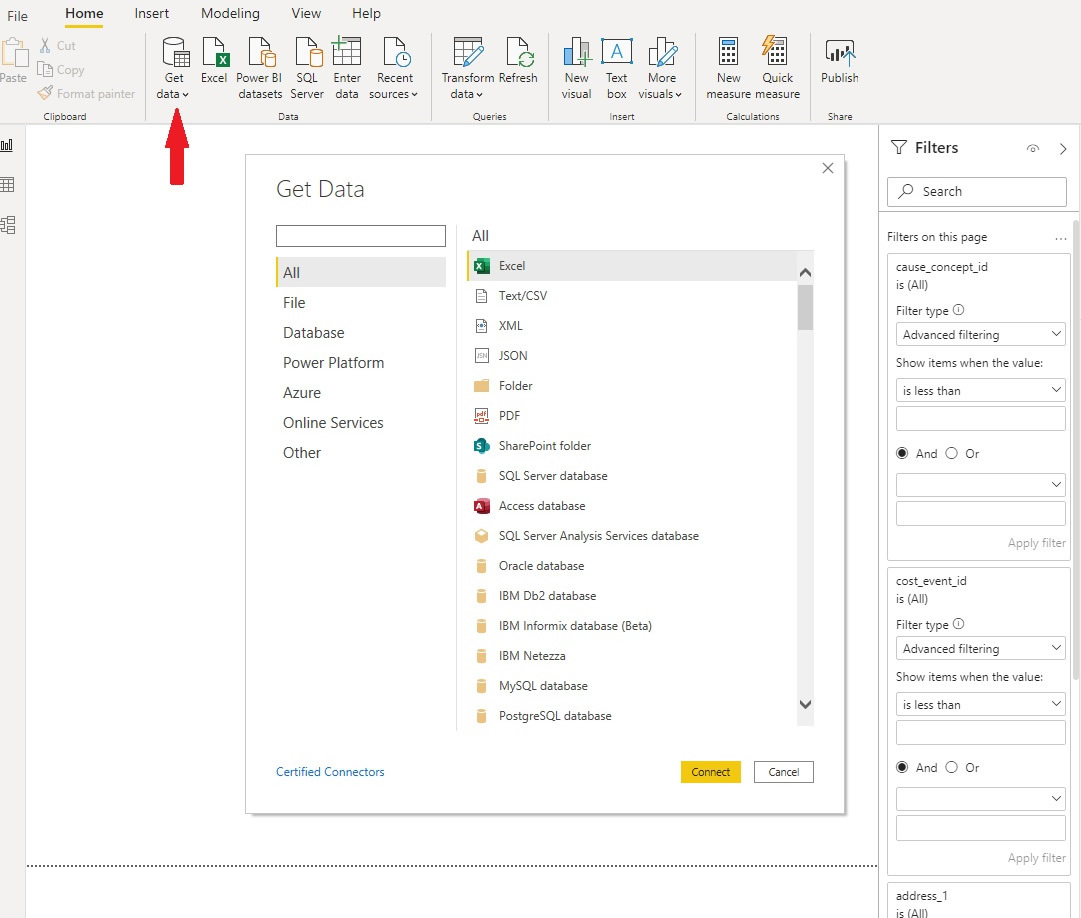Select PDF connector in list
Image resolution: width=1081 pixels, height=918 pixels.
click(x=632, y=416)
